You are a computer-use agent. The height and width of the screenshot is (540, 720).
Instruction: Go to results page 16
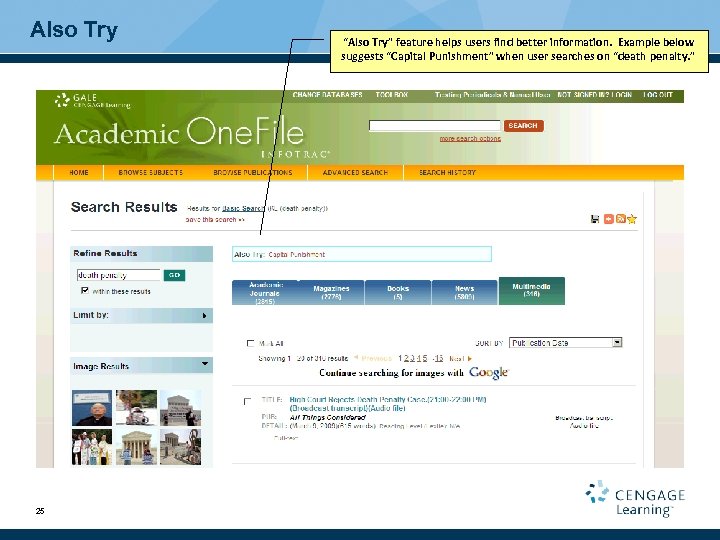[x=439, y=358]
